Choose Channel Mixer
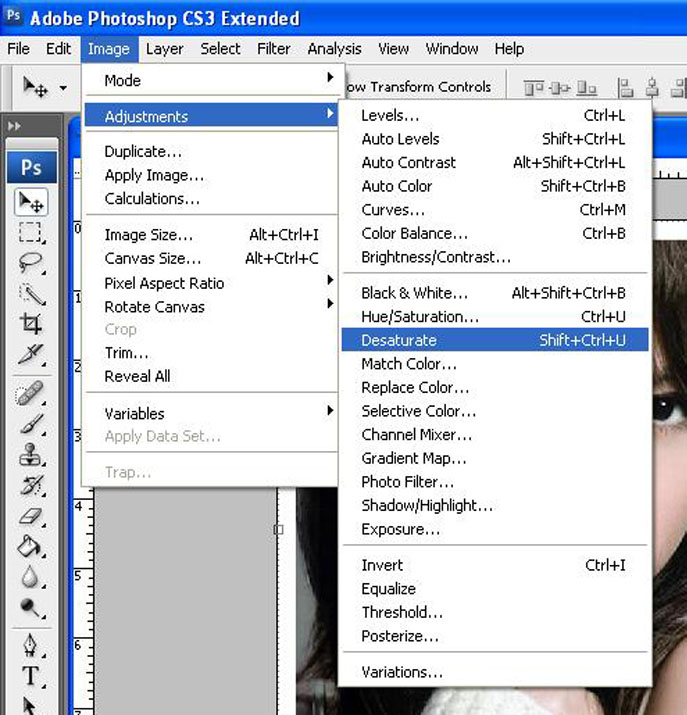687x715 pixels. point(495,435)
